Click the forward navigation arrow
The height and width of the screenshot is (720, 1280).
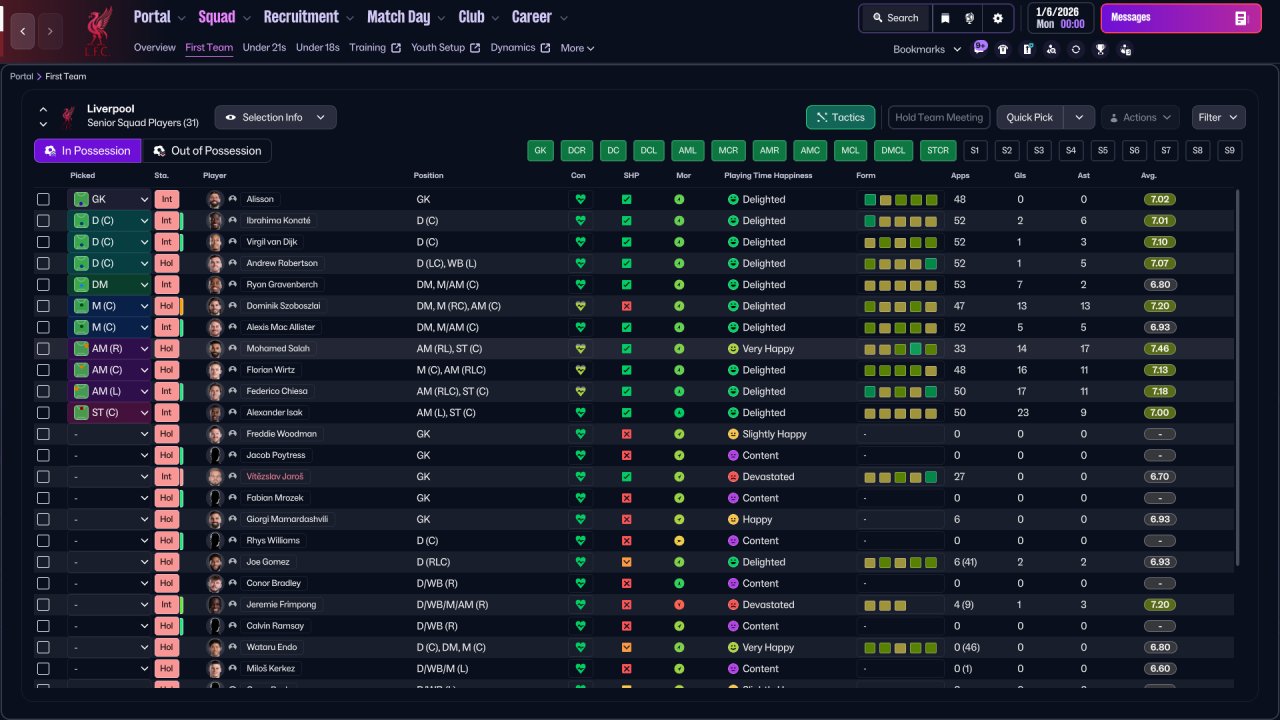click(50, 31)
